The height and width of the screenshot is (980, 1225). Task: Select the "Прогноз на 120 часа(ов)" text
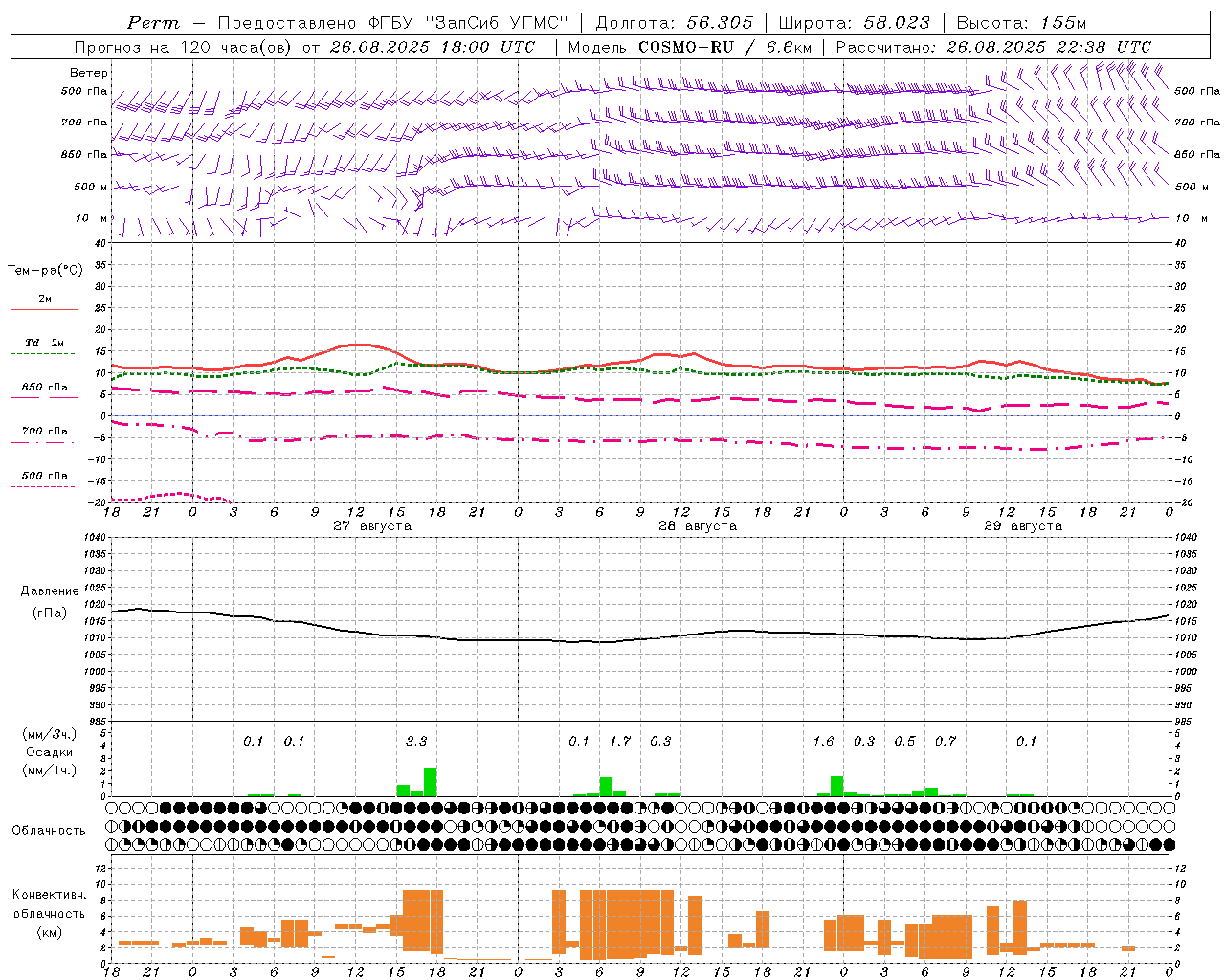(x=184, y=47)
